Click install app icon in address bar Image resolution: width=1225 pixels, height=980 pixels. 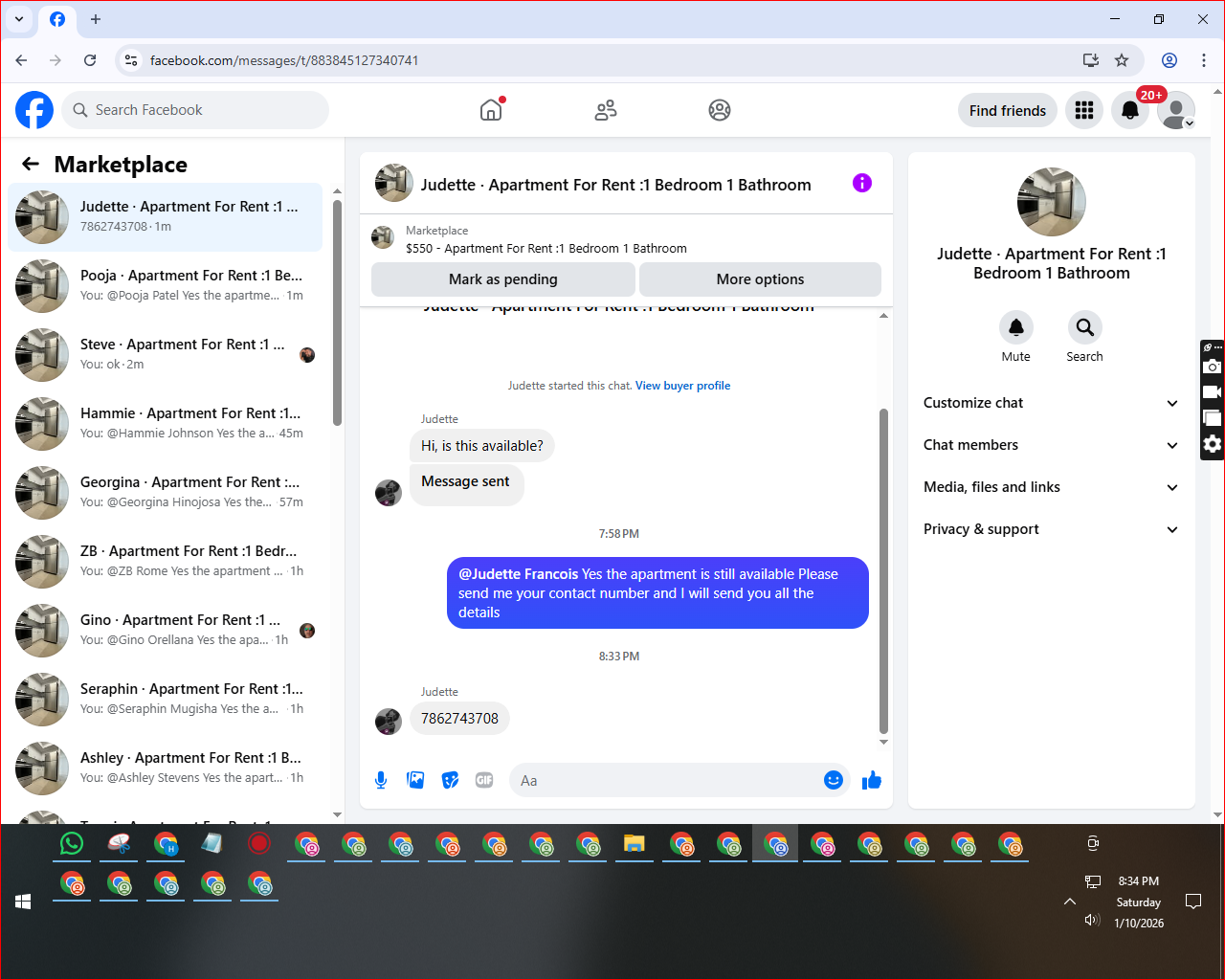coord(1091,60)
